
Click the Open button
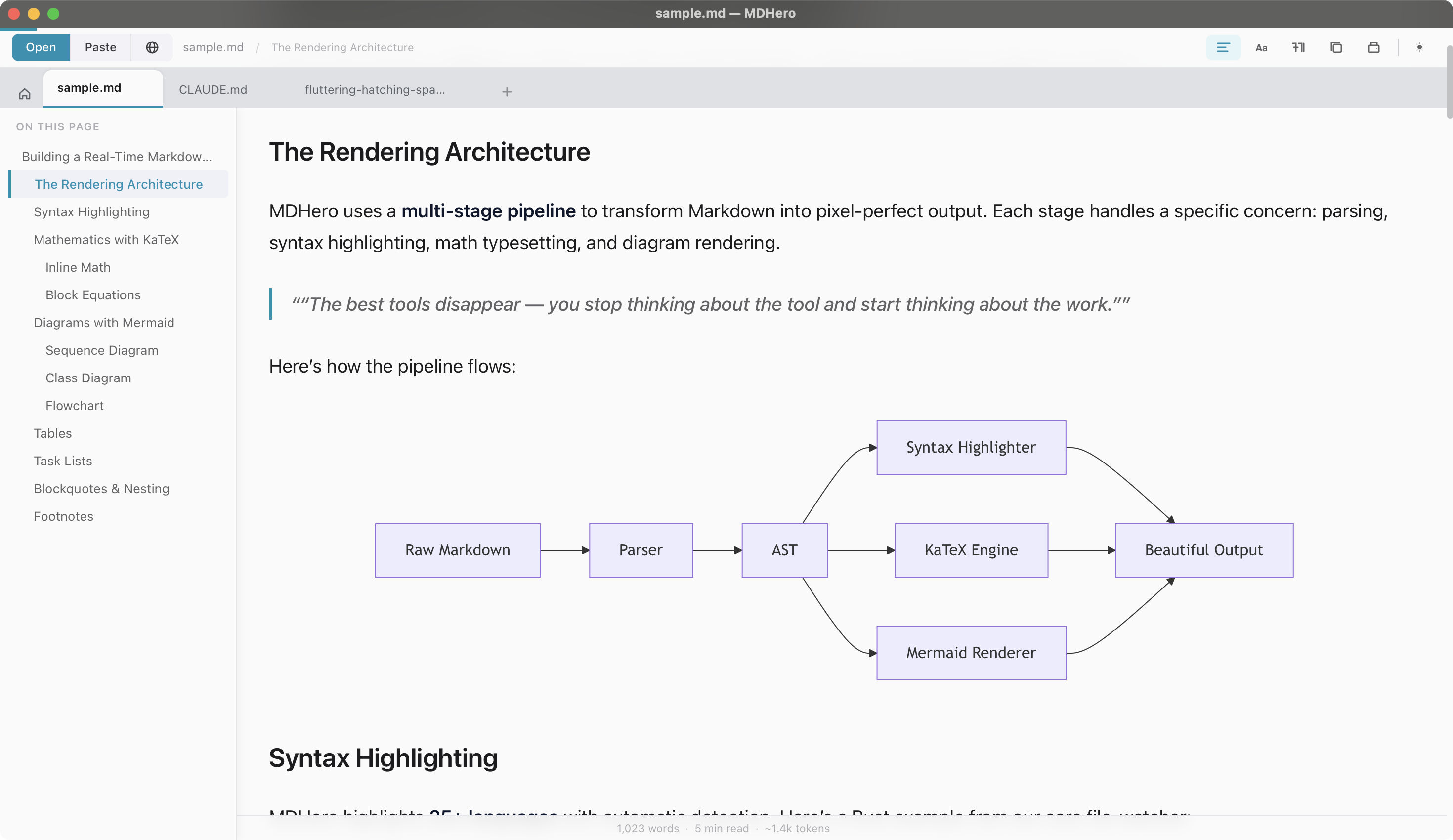coord(41,47)
